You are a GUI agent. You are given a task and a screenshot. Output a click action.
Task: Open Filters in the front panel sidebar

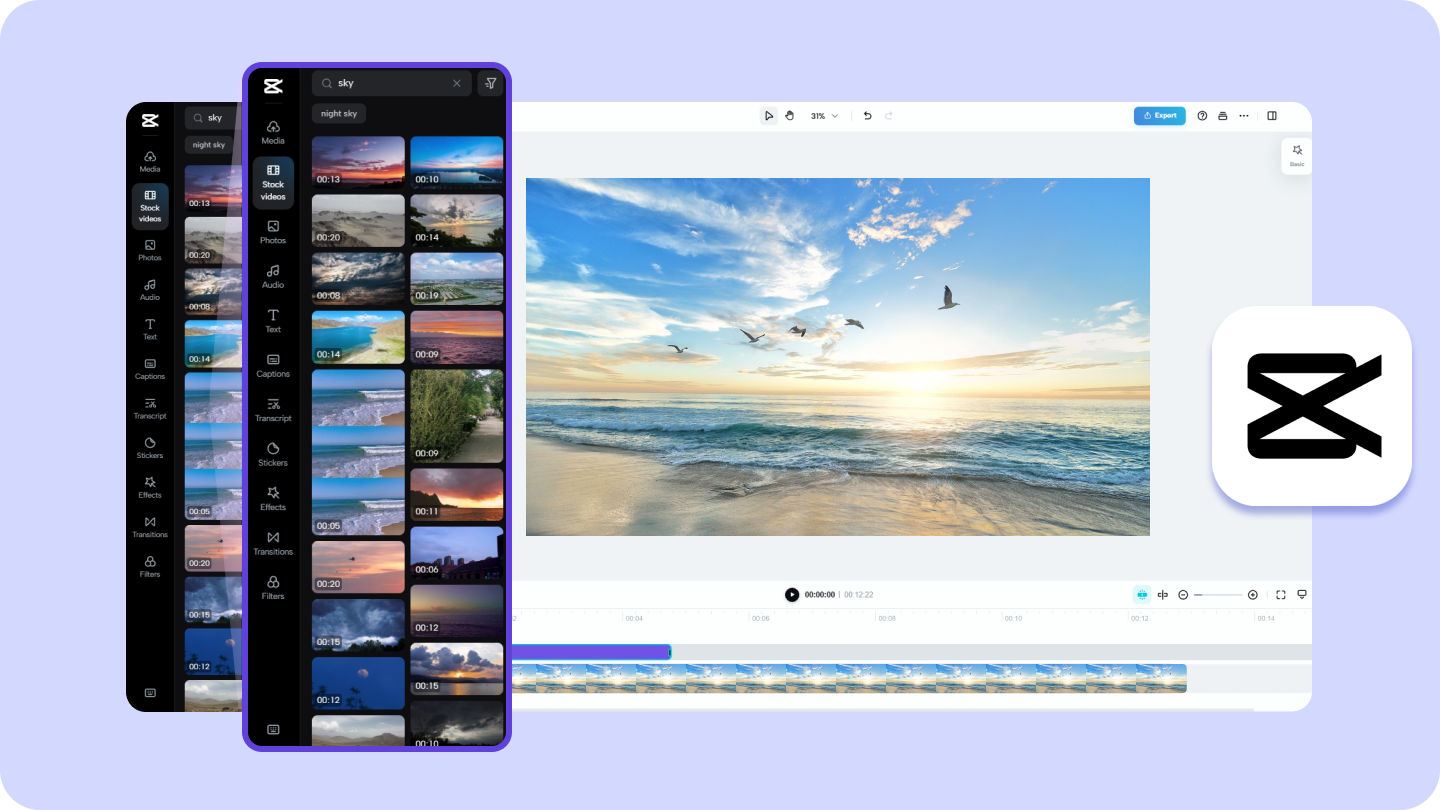tap(273, 588)
